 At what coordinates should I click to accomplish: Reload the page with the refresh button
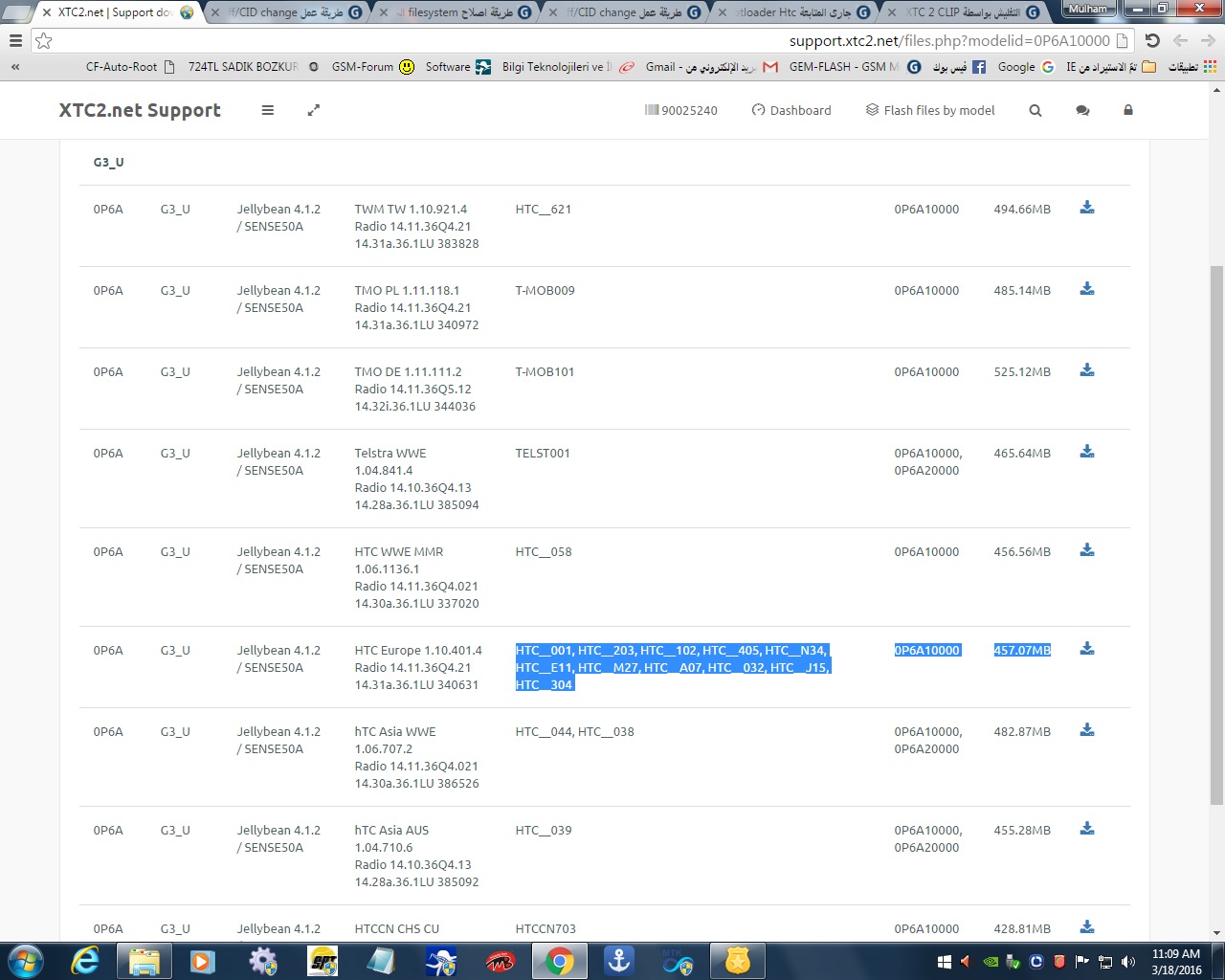tap(1152, 41)
